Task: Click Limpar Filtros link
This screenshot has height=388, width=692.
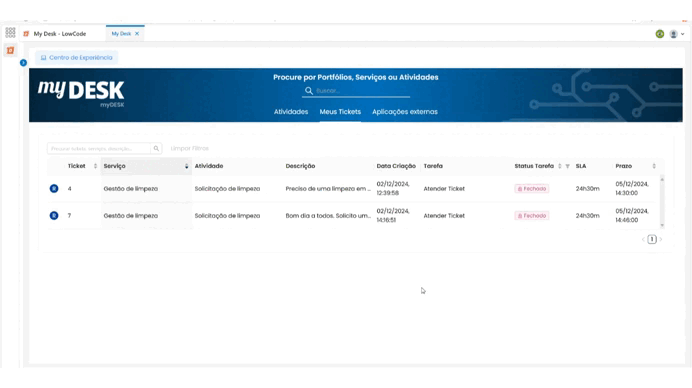Action: [189, 148]
